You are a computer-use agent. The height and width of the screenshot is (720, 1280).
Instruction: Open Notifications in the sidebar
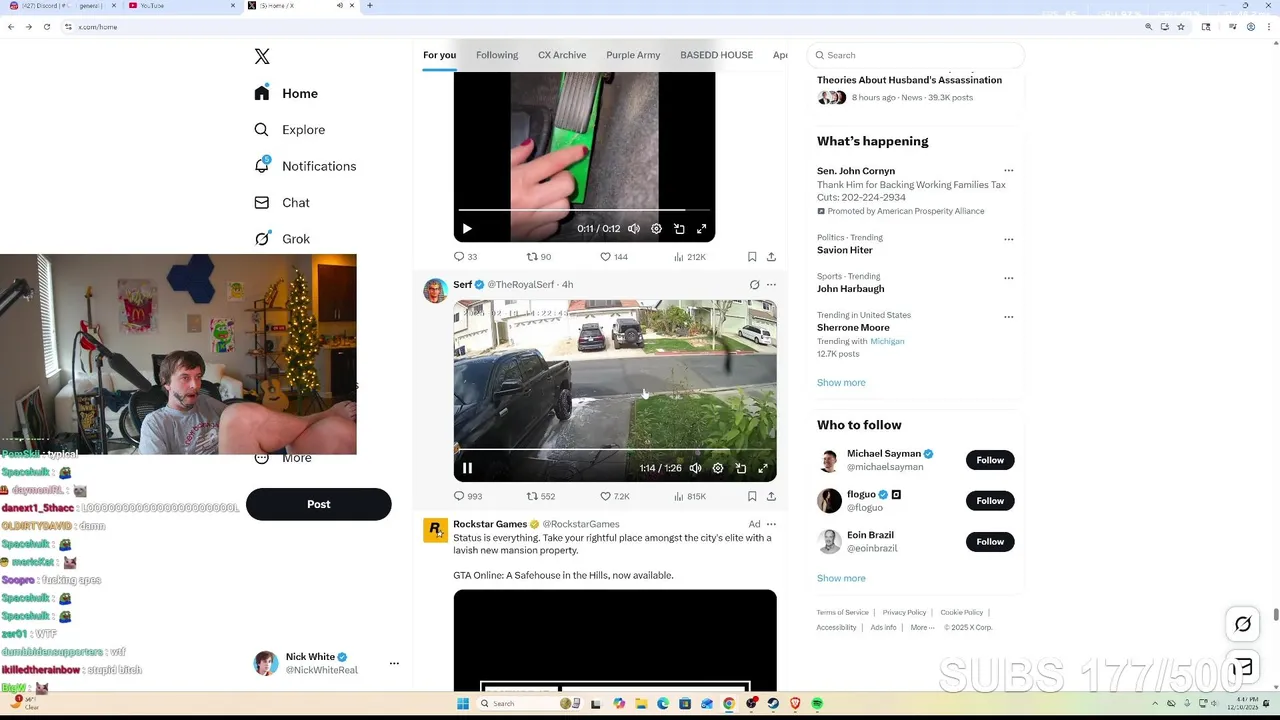point(305,166)
